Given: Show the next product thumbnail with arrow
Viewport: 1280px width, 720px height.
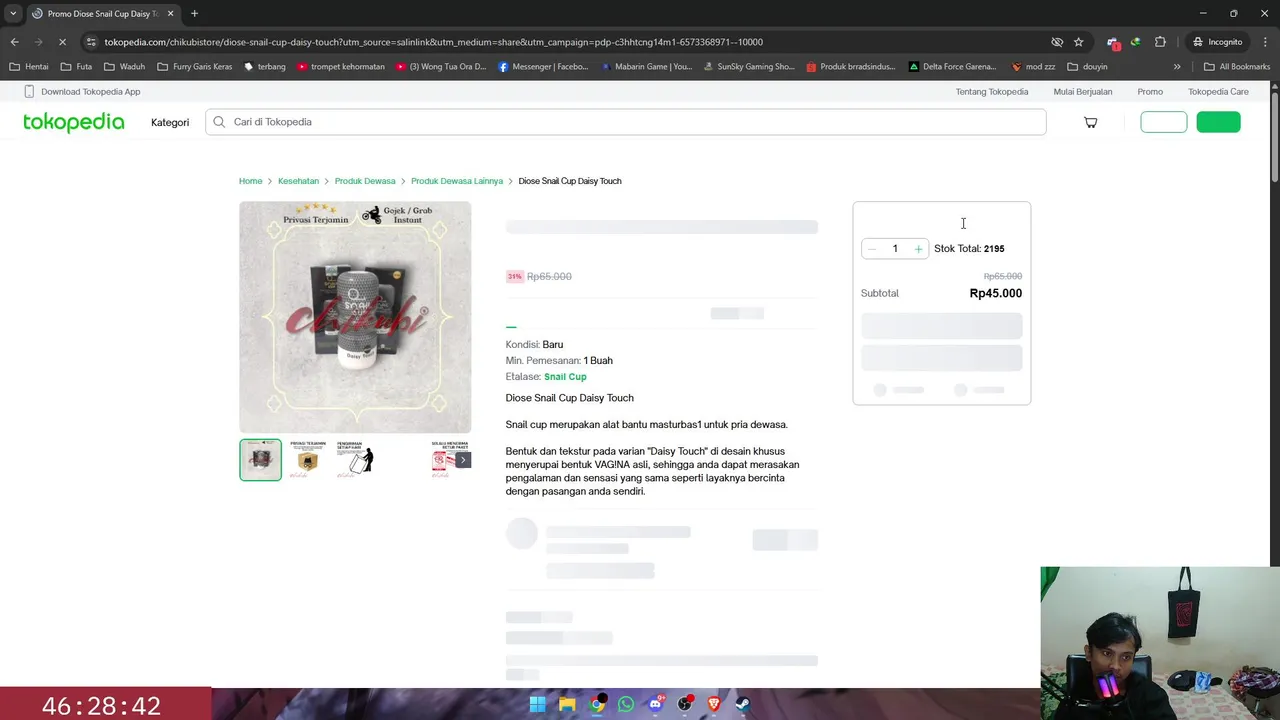Looking at the screenshot, I should coord(463,460).
